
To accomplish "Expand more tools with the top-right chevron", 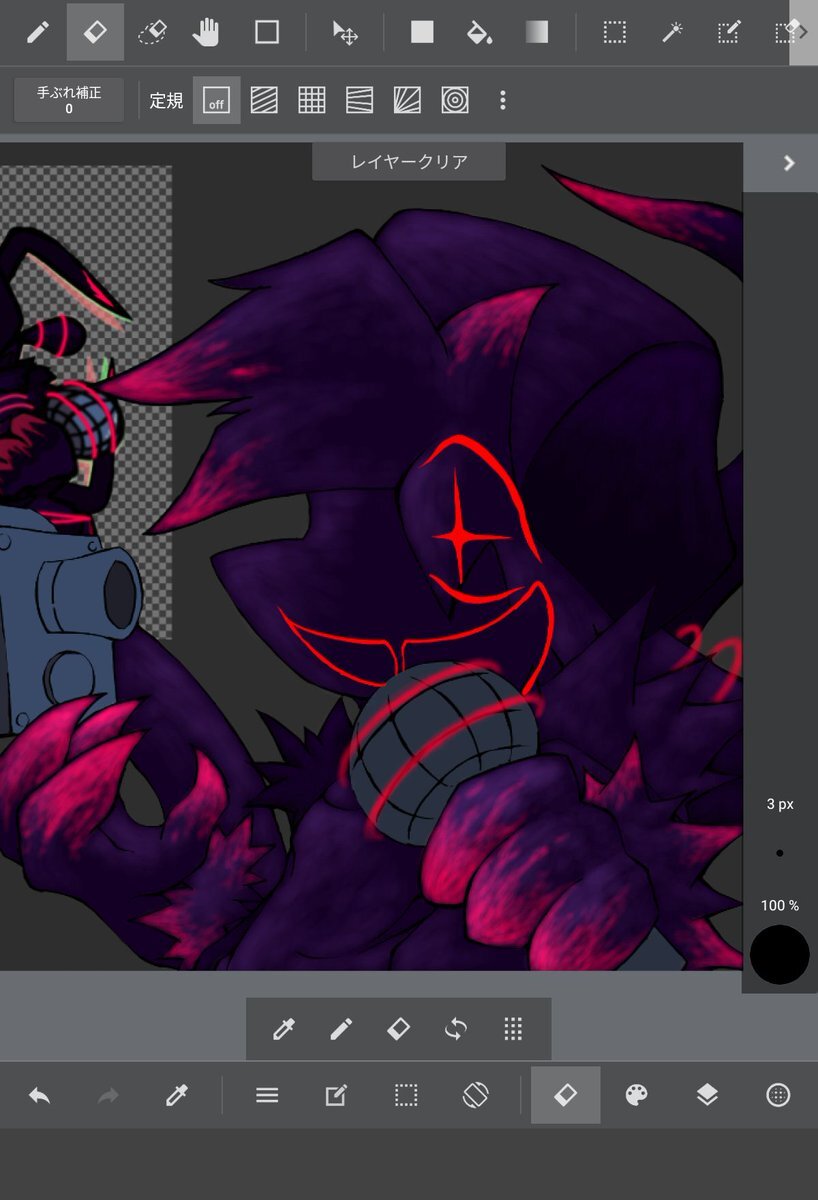I will (x=803, y=32).
